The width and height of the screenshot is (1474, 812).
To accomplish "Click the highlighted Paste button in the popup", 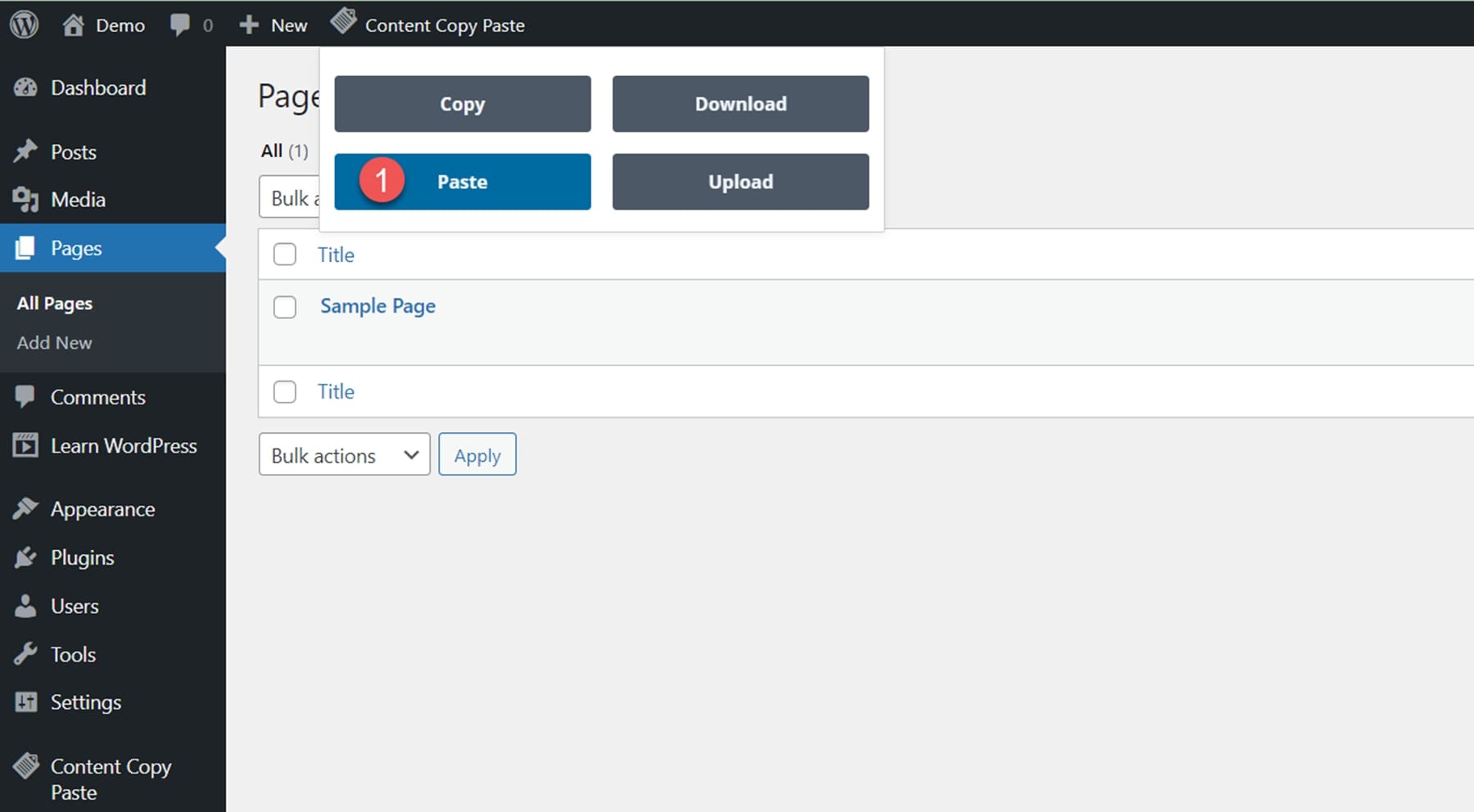I will pyautogui.click(x=463, y=182).
